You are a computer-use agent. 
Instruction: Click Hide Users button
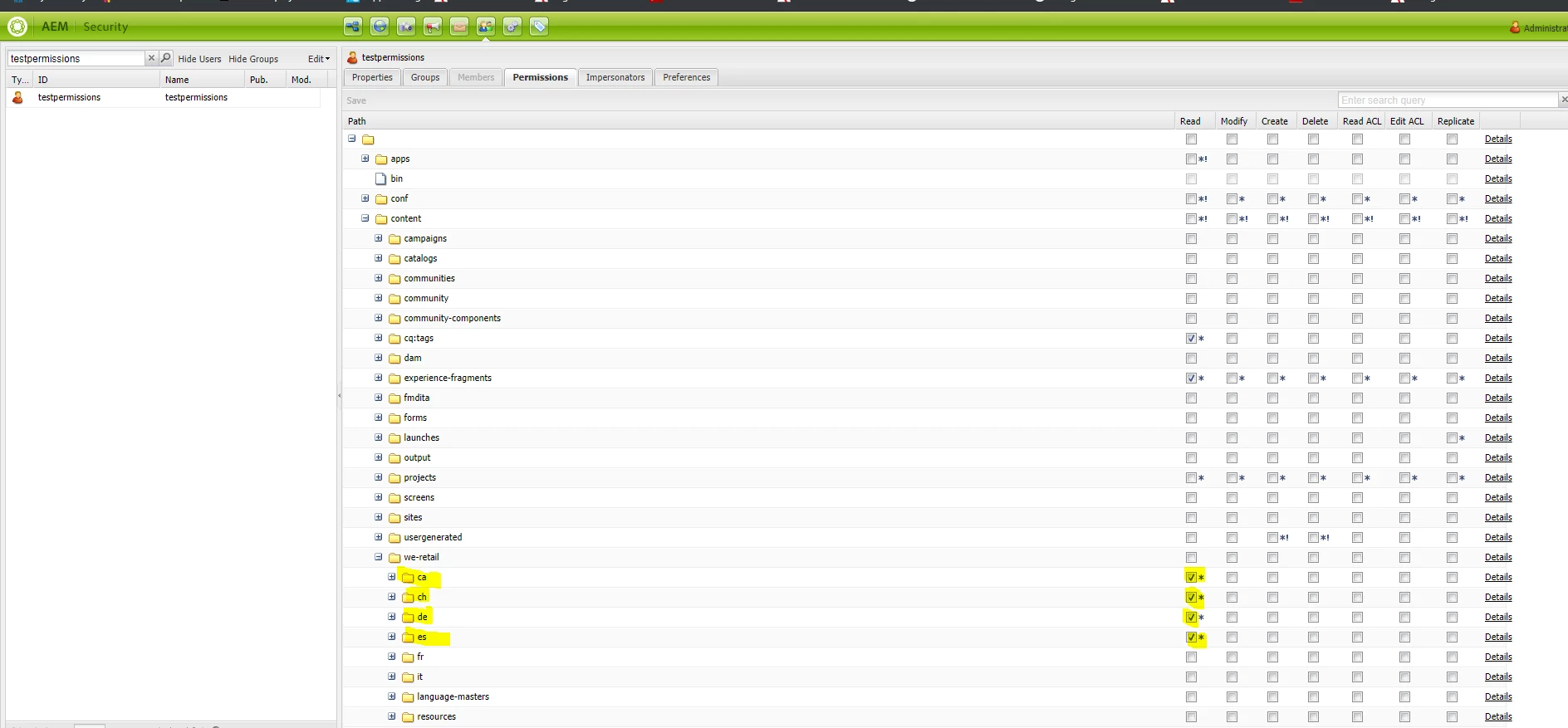tap(200, 59)
